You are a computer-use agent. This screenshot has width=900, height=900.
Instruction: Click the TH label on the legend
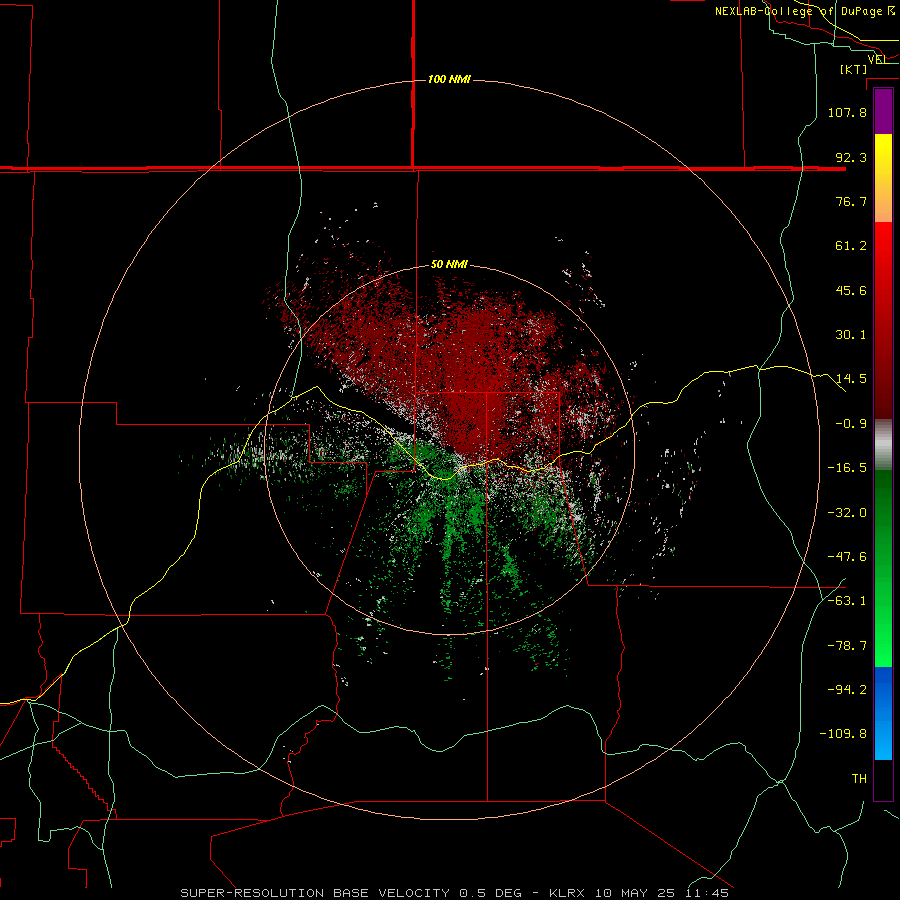(859, 779)
